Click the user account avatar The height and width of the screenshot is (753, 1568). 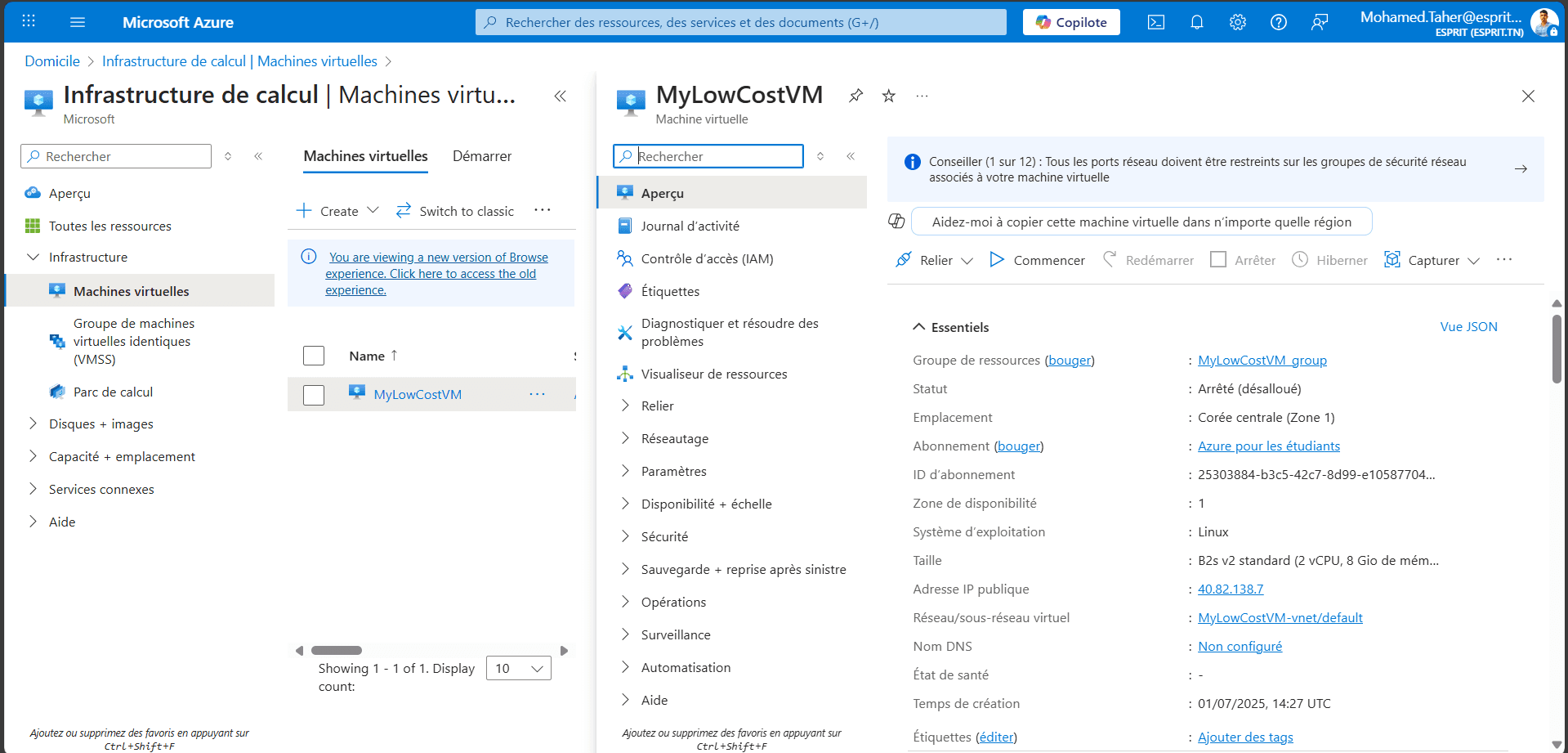coord(1543,22)
